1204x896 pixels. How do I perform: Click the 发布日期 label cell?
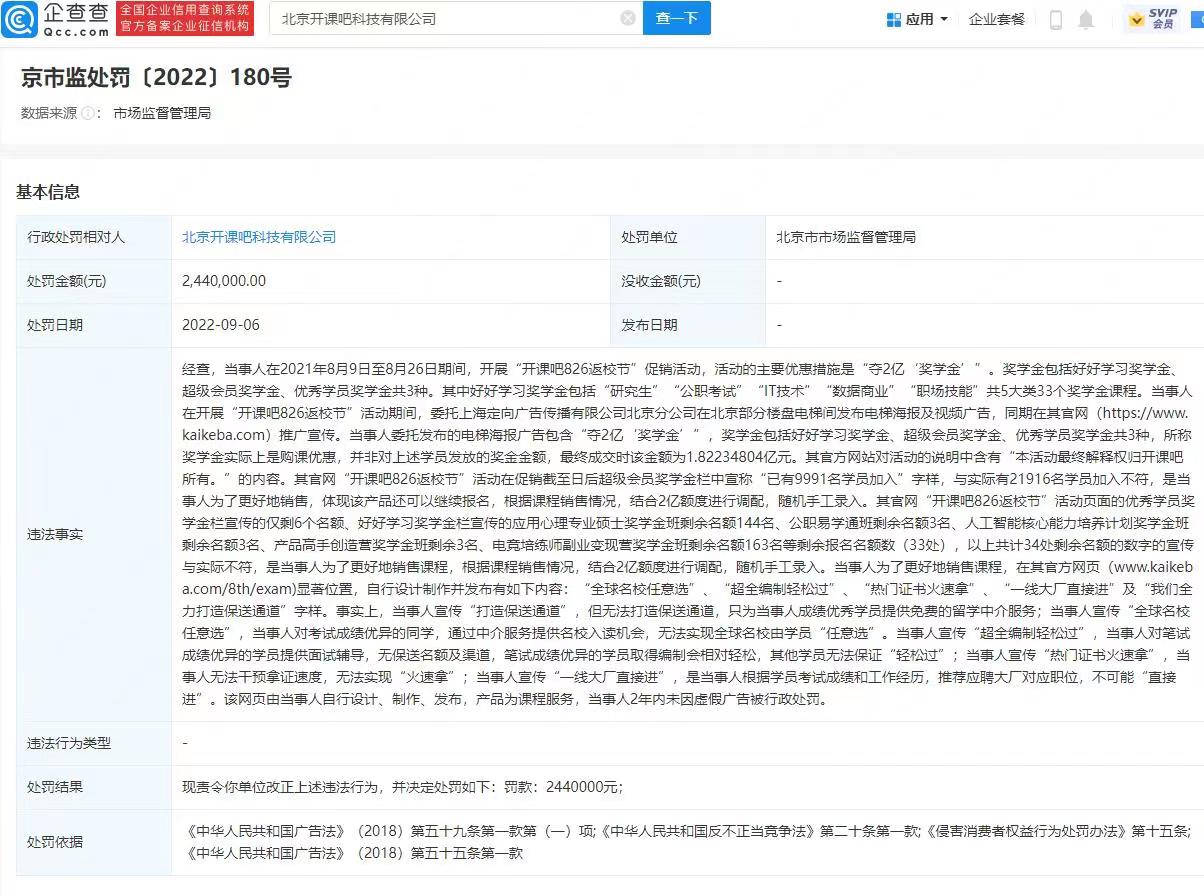point(688,325)
